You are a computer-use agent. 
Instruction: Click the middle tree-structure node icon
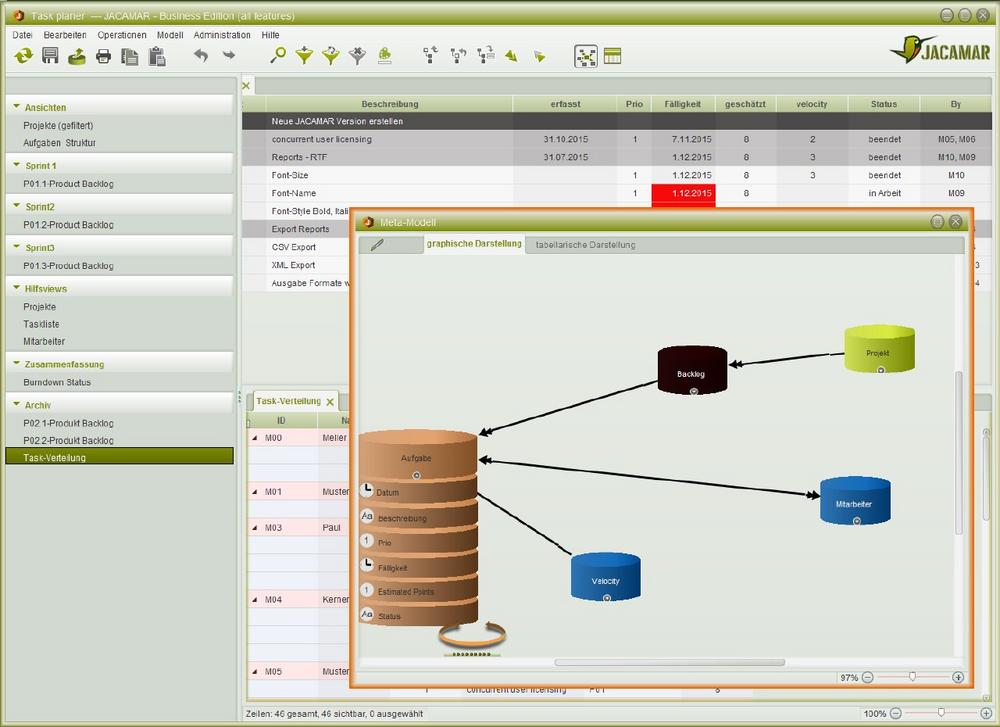pos(458,56)
